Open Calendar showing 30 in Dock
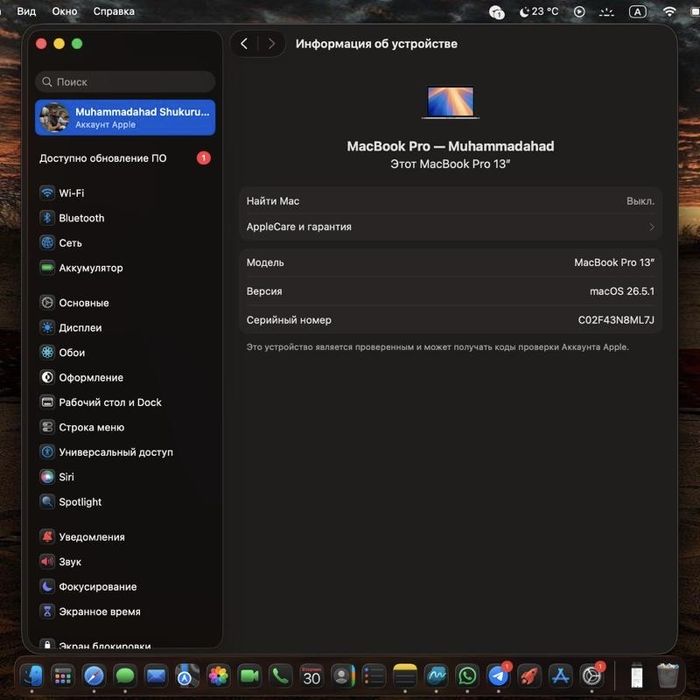The height and width of the screenshot is (700, 700). [x=312, y=676]
